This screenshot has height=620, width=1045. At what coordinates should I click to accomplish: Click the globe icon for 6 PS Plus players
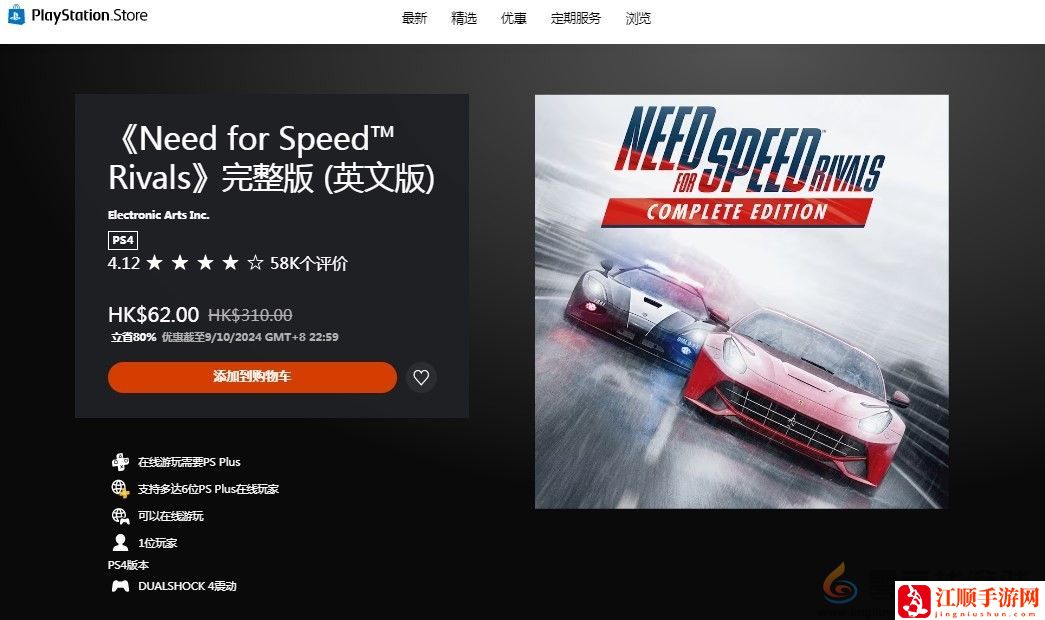120,489
